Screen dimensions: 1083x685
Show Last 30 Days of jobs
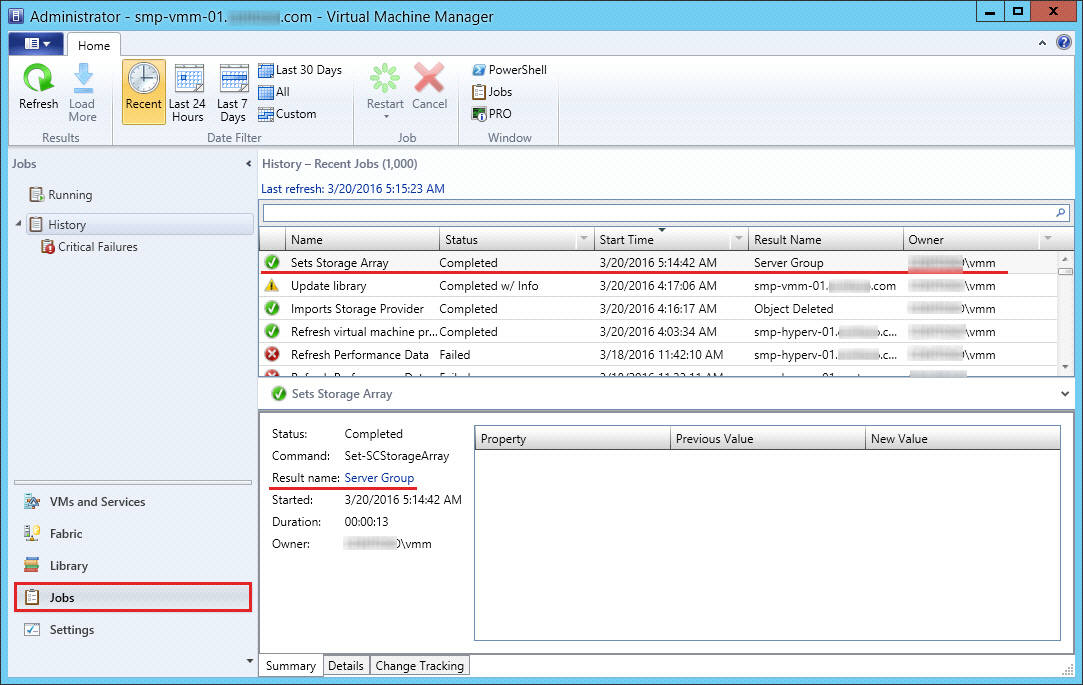coord(300,70)
